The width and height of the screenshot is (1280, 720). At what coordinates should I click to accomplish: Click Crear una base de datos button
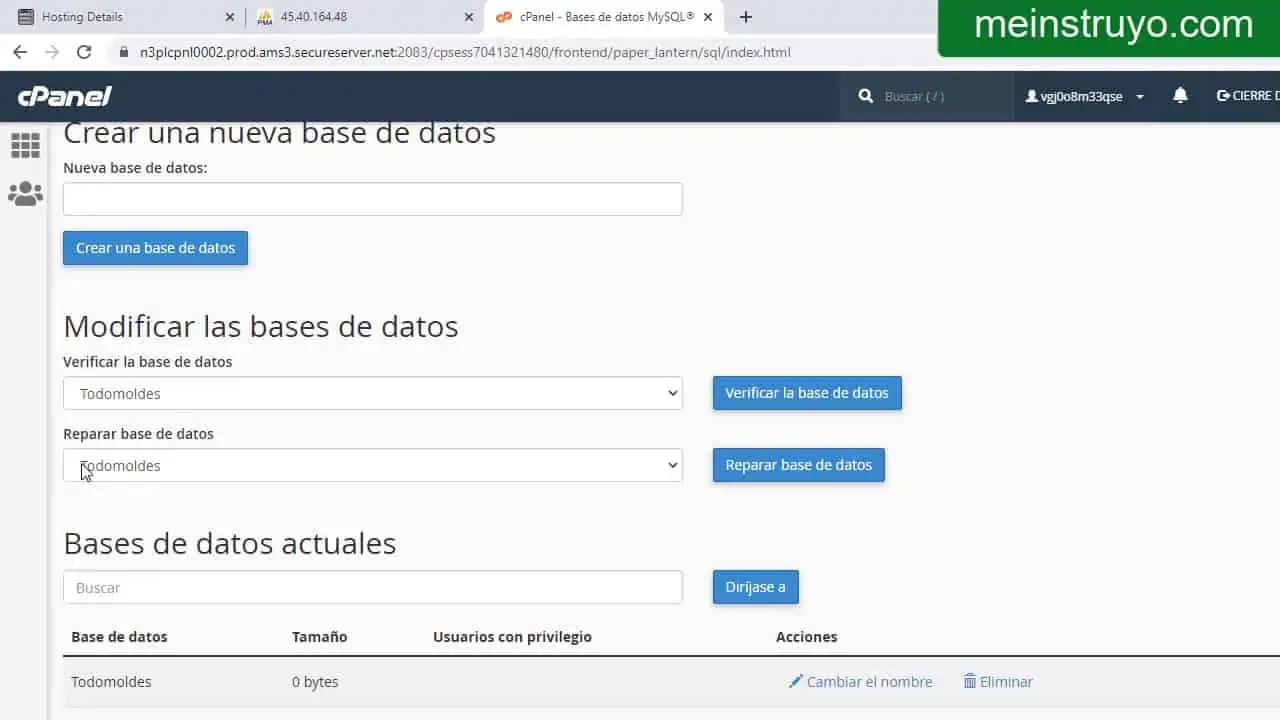(x=155, y=248)
